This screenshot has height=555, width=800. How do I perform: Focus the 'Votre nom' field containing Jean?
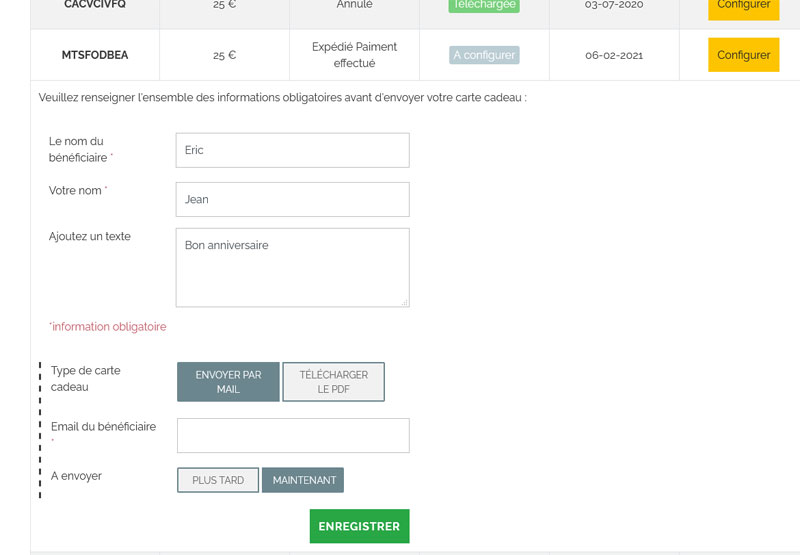coord(292,199)
